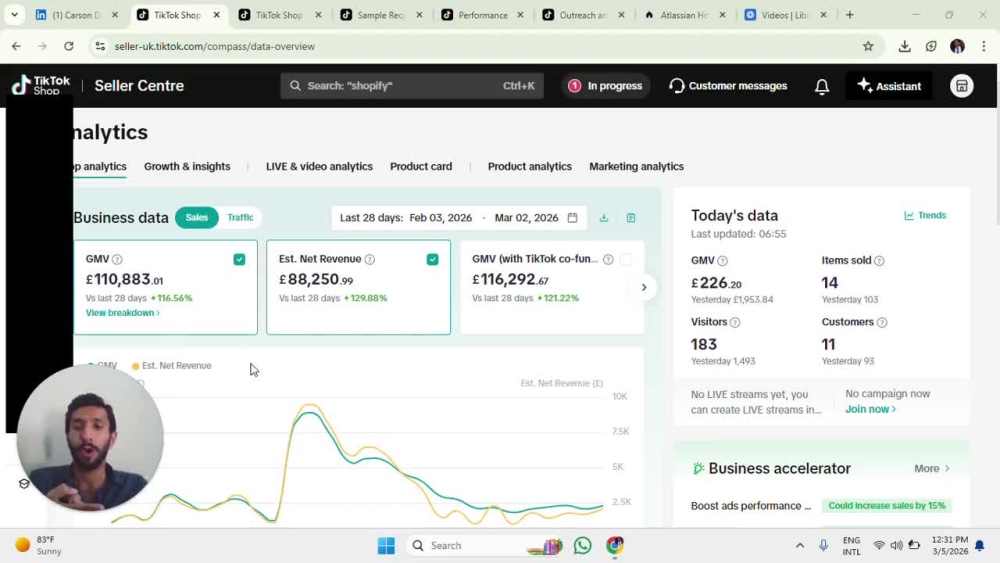Open the Chrome profile avatar

(957, 46)
